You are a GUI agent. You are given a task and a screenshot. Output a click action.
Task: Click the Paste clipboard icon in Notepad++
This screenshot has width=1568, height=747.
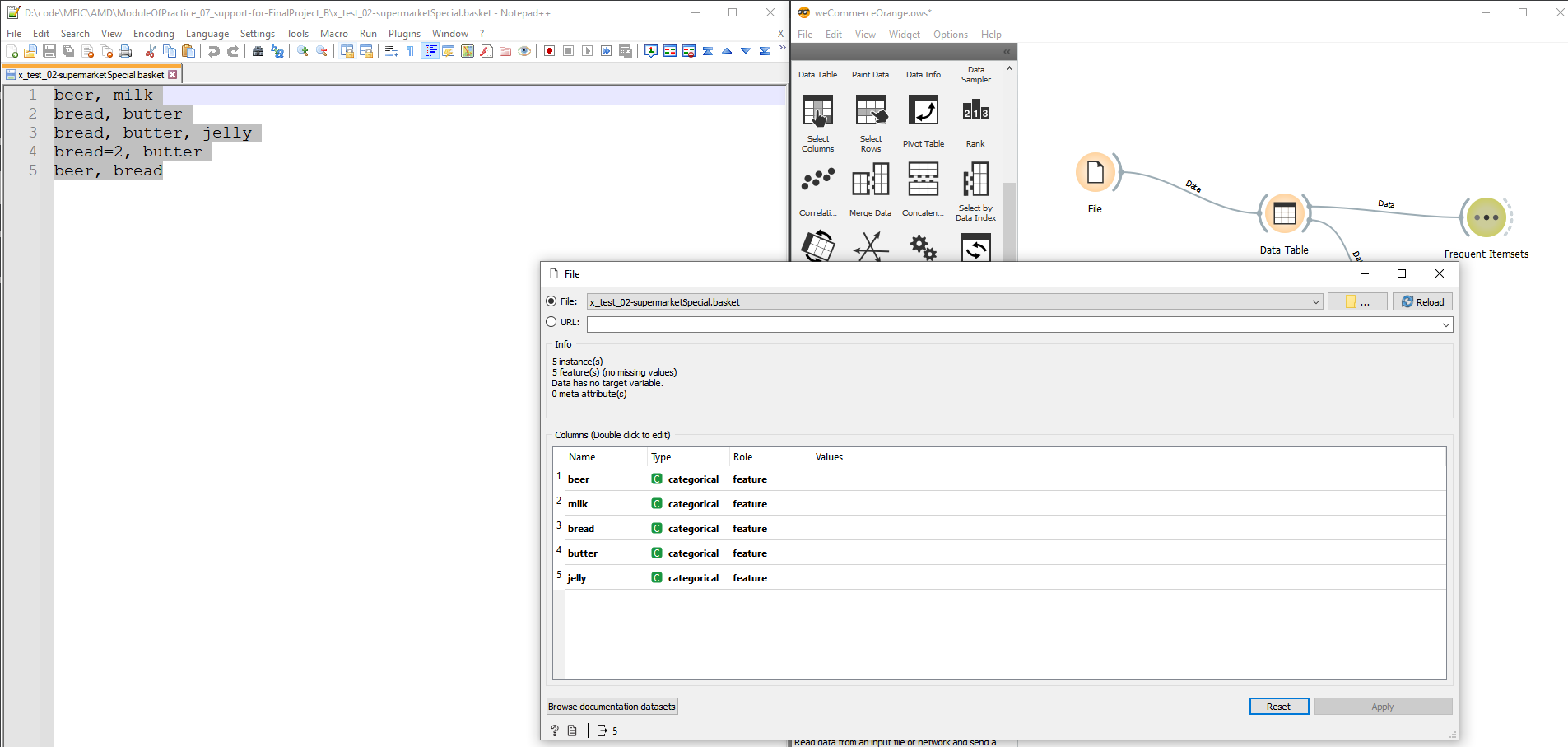point(188,51)
